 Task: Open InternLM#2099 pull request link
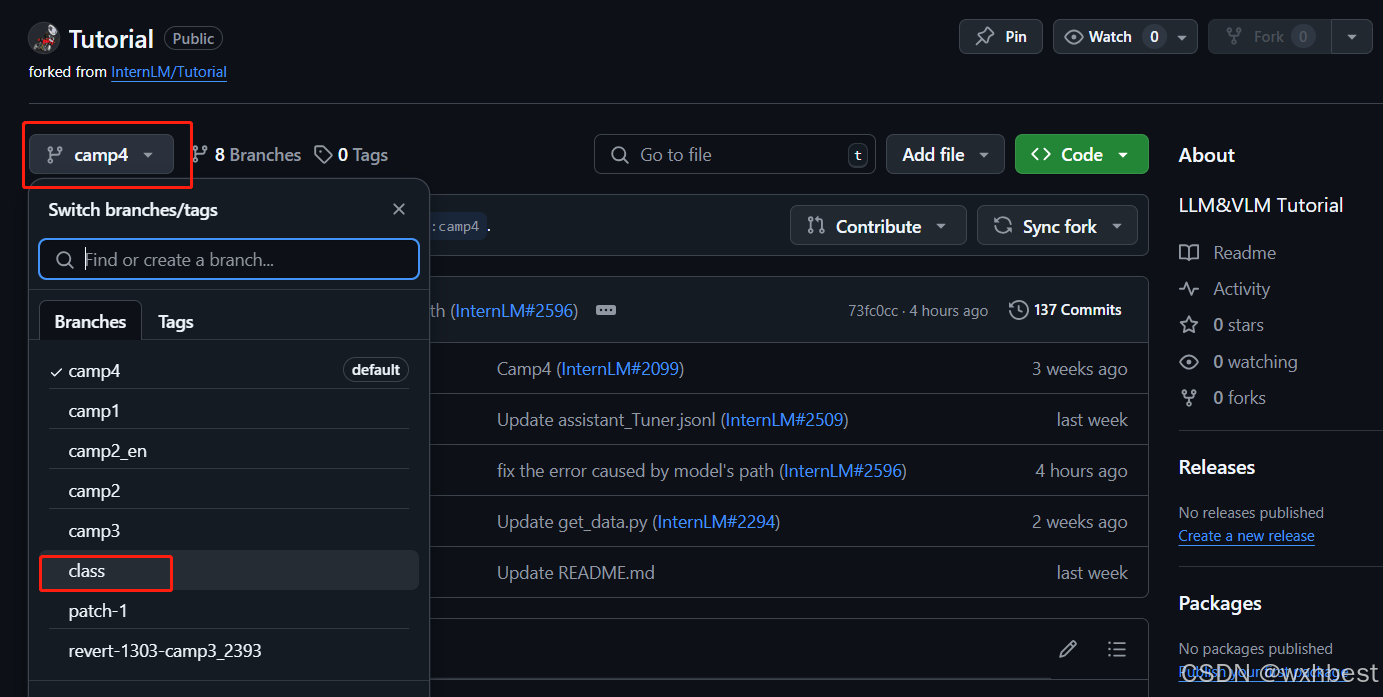click(620, 369)
